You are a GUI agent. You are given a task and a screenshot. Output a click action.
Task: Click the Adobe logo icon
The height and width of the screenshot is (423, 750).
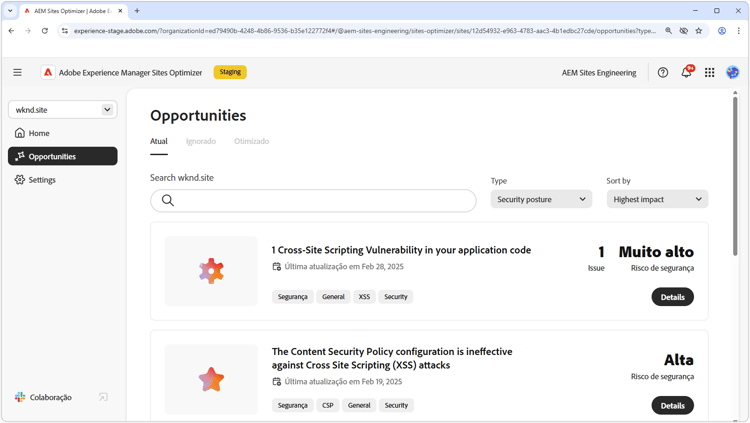point(48,72)
